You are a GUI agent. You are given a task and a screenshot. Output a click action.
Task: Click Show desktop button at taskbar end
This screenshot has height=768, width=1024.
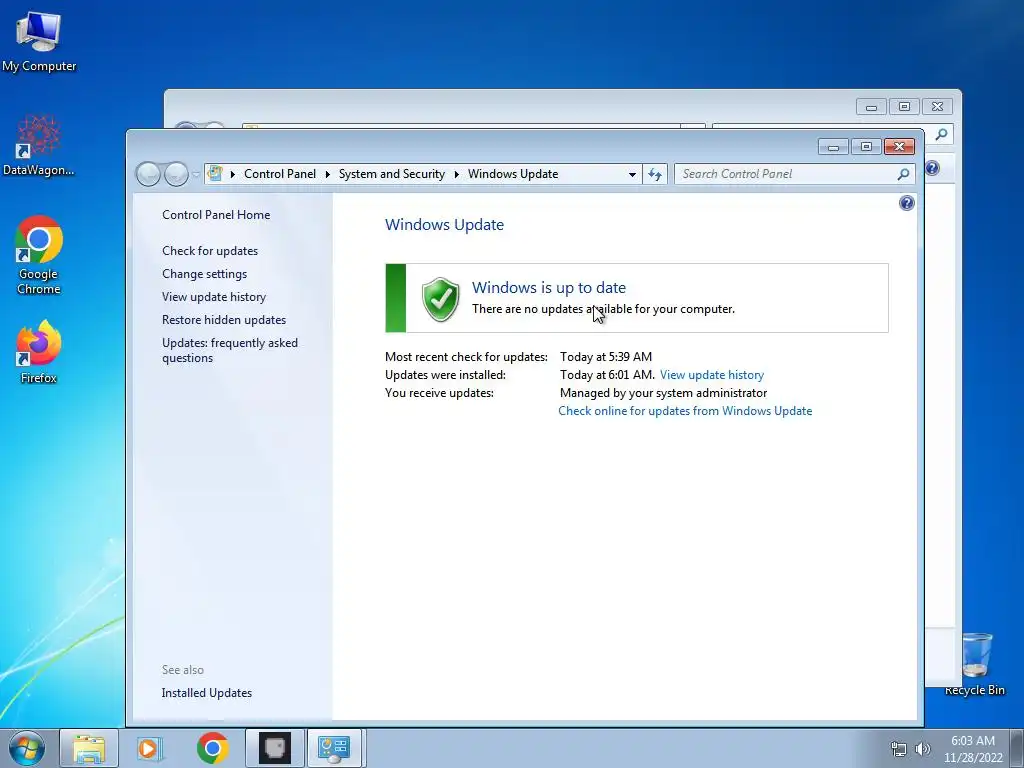click(x=1017, y=748)
